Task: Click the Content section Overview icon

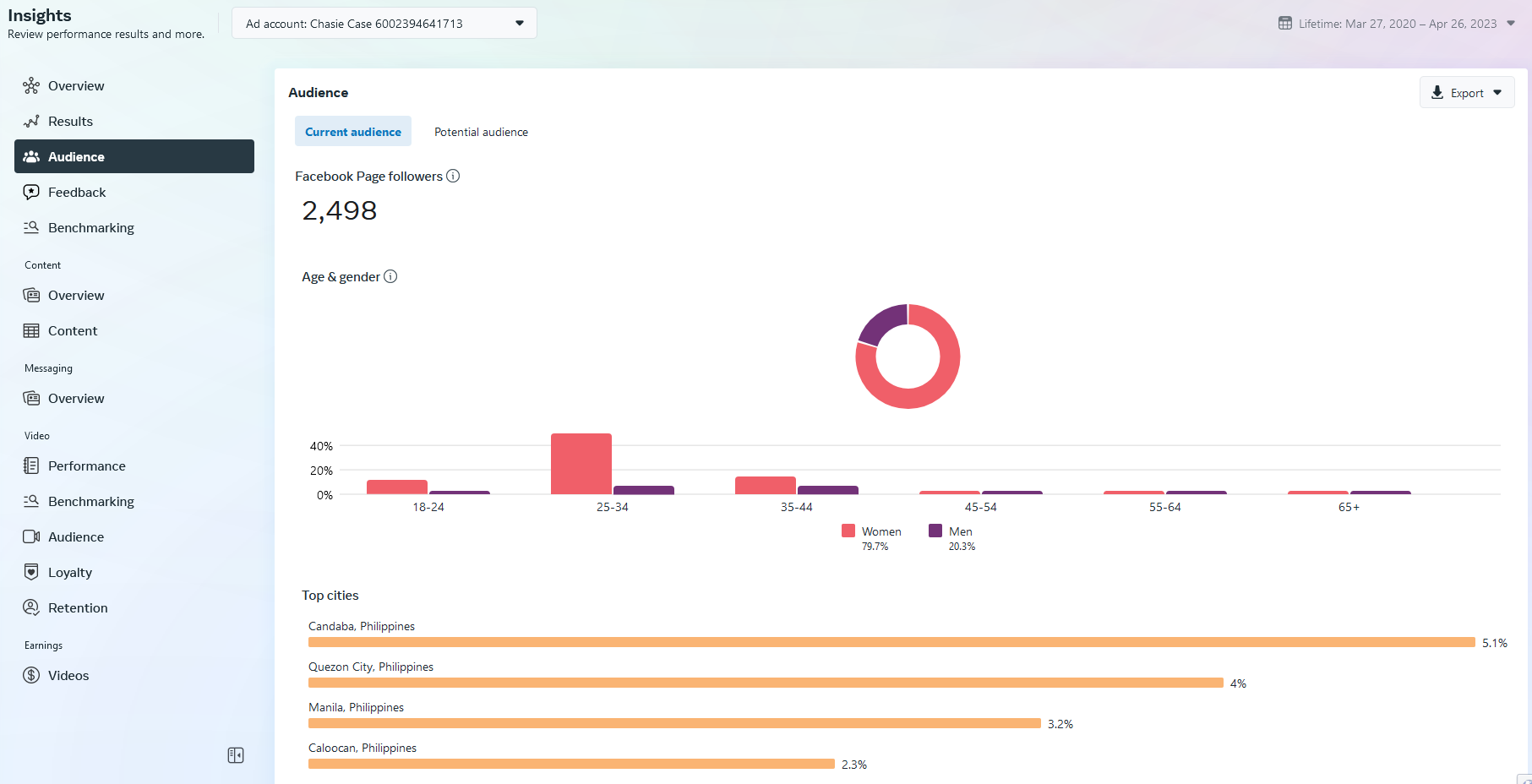Action: tap(31, 295)
